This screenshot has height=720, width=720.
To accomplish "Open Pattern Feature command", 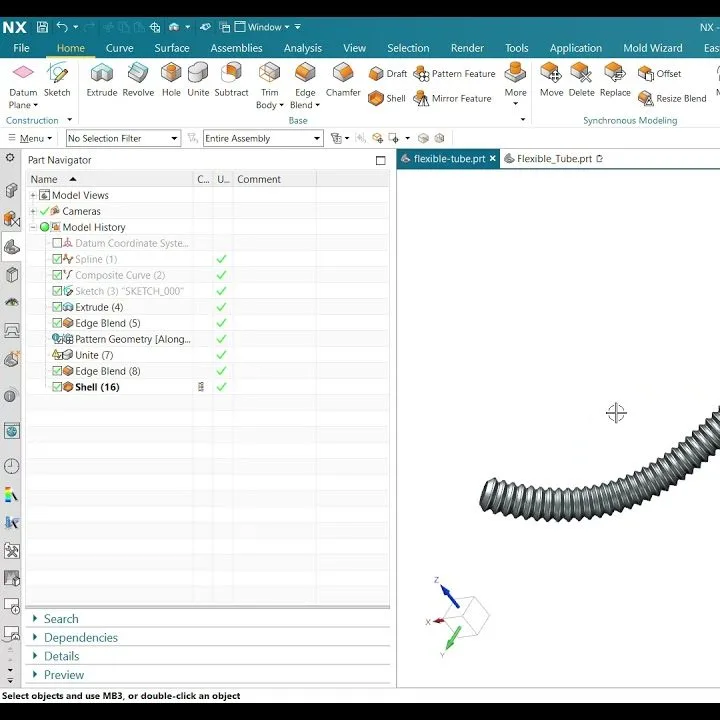I will (455, 73).
